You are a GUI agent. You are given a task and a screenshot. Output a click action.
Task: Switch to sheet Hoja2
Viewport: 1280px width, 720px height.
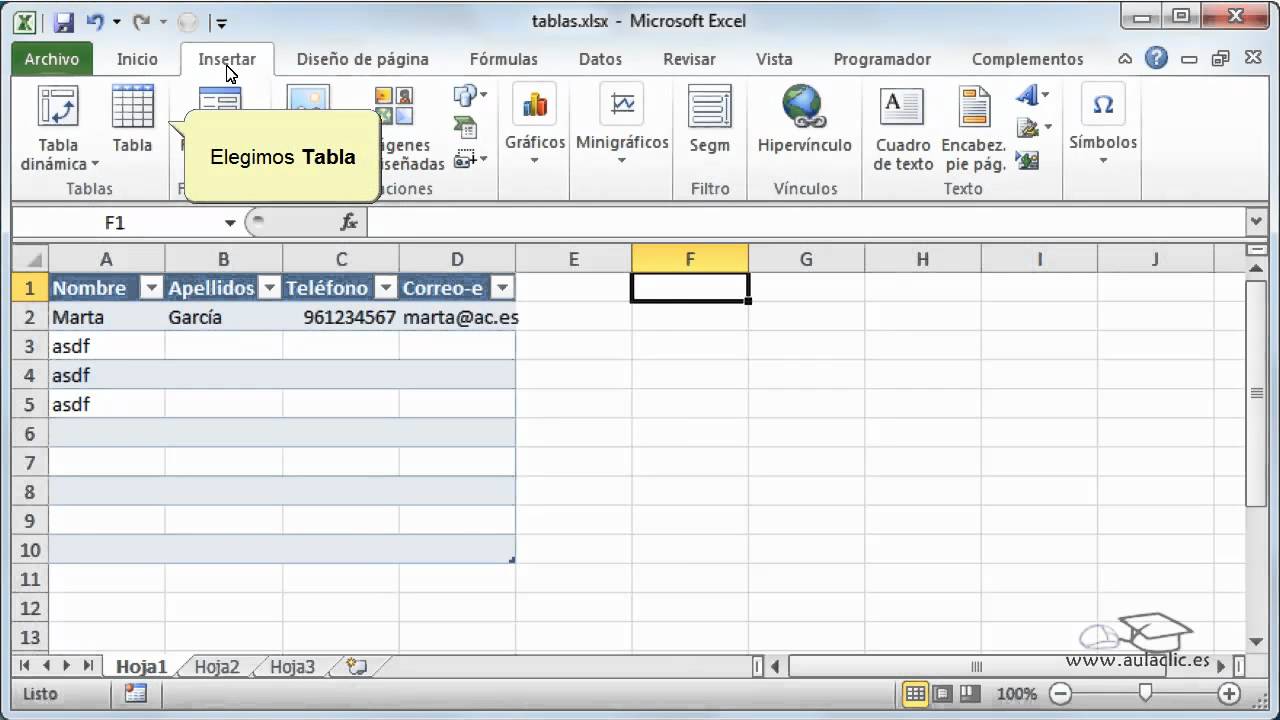pos(217,667)
